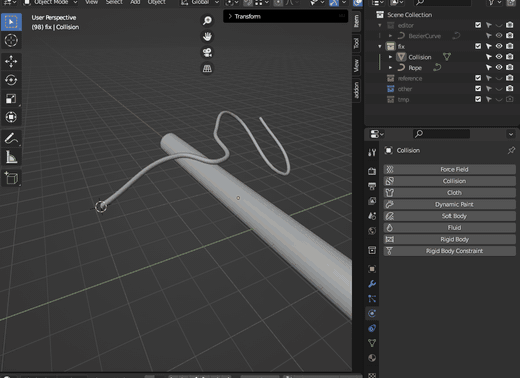
Task: Disable render camera for Rope object
Action: (x=510, y=67)
